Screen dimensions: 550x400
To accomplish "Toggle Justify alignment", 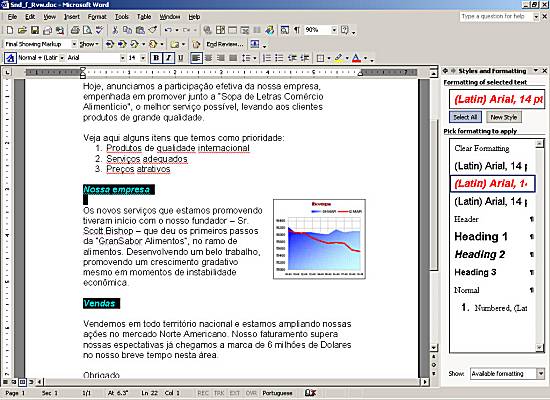I will coord(233,58).
